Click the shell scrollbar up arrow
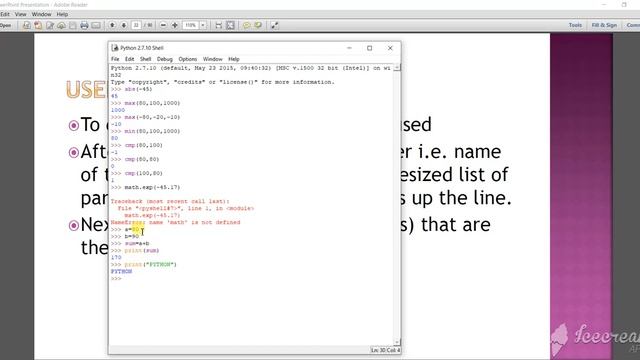Image resolution: width=640 pixels, height=360 pixels. coord(397,68)
